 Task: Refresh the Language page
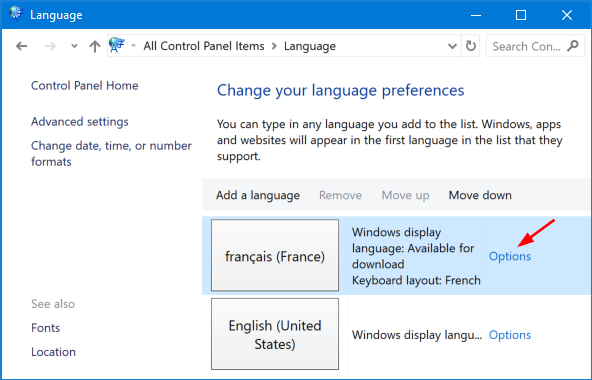click(470, 46)
